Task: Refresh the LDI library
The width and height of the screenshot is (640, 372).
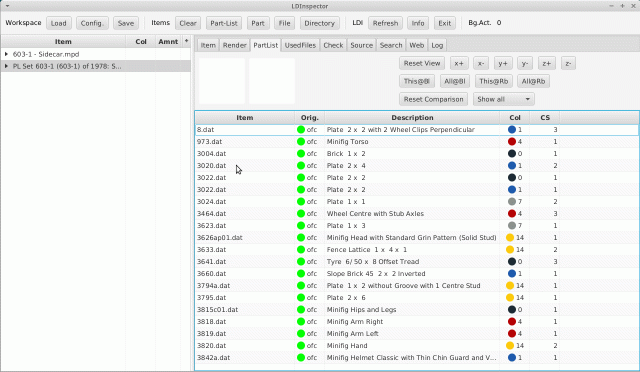Action: tap(385, 23)
